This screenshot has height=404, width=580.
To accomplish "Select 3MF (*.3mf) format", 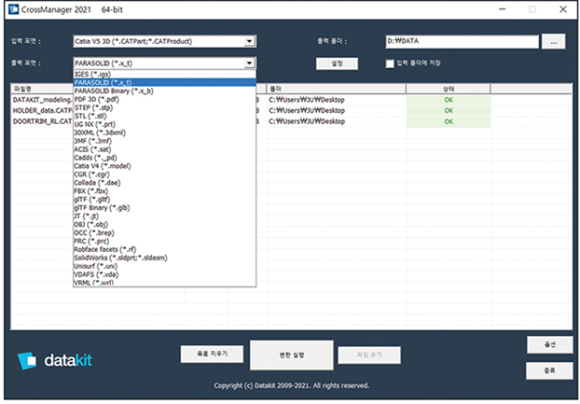I will pos(165,141).
